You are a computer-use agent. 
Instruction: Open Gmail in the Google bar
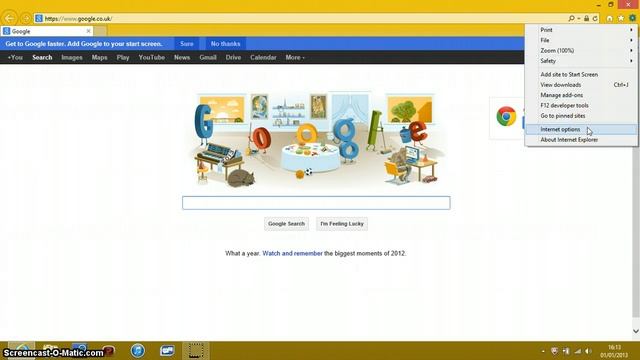pos(208,58)
